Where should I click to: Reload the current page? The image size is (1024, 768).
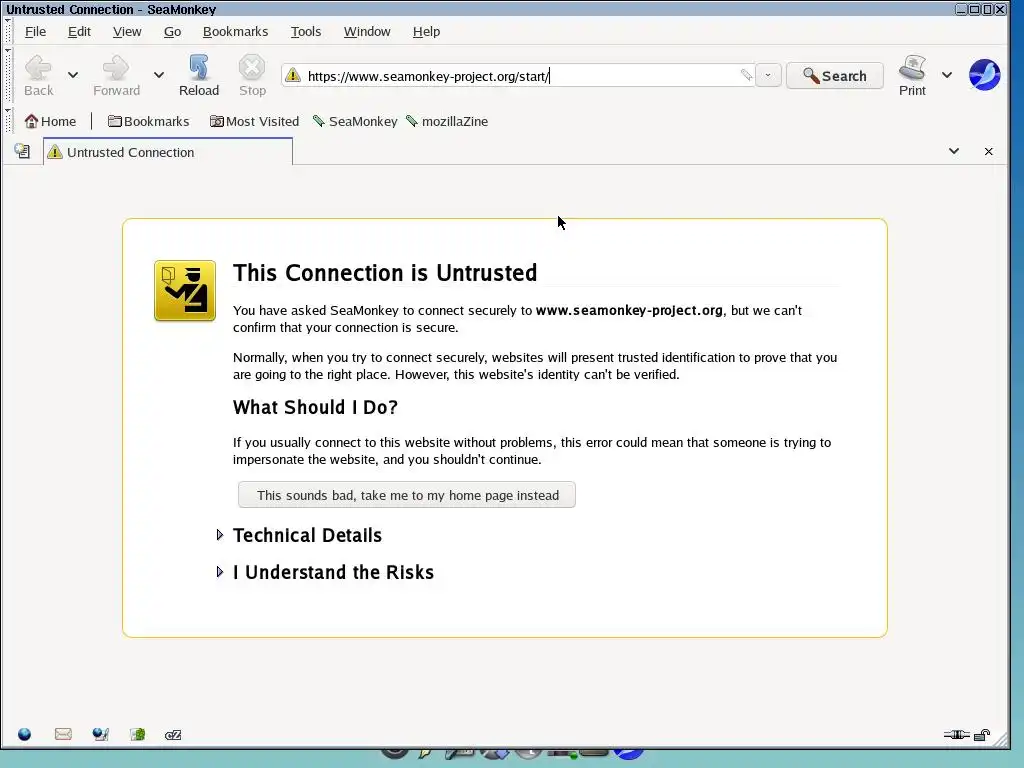pyautogui.click(x=199, y=76)
